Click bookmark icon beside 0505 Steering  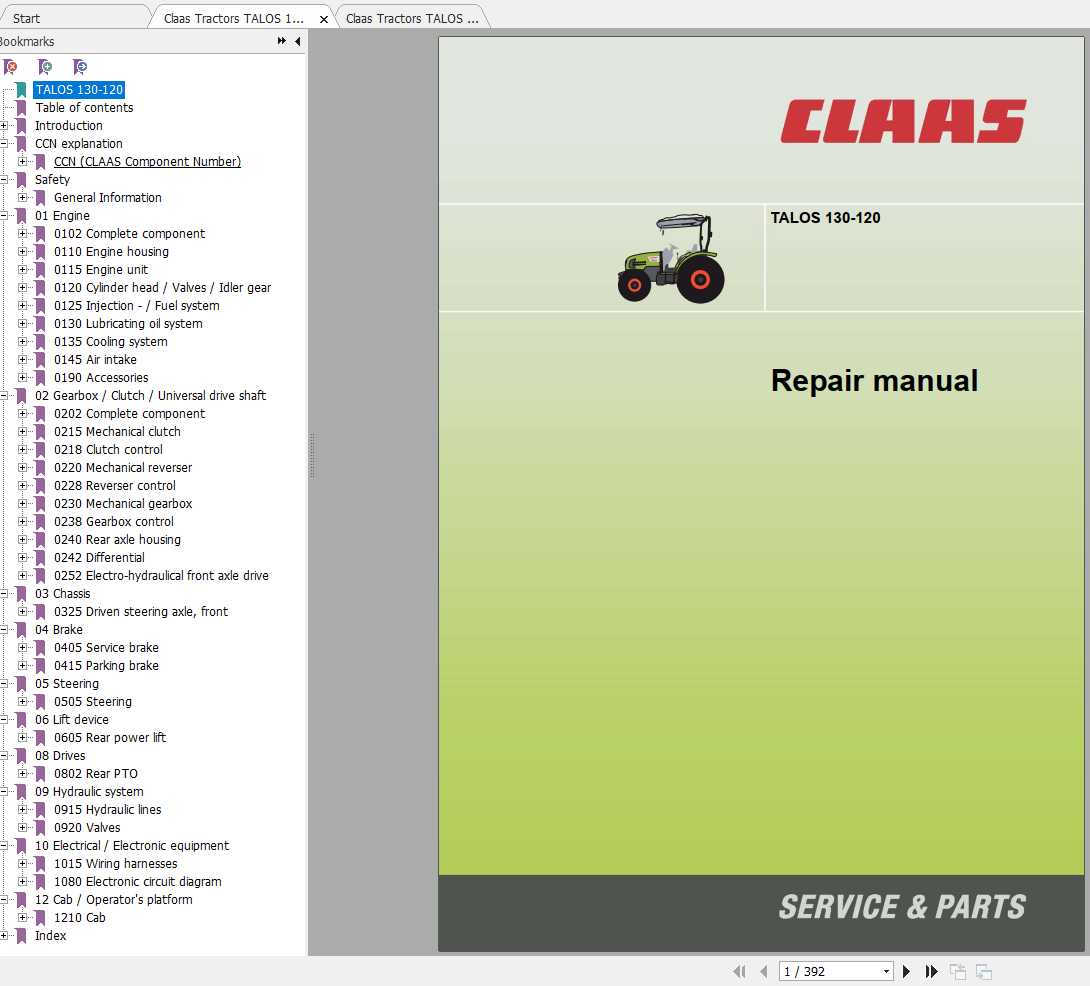point(40,702)
